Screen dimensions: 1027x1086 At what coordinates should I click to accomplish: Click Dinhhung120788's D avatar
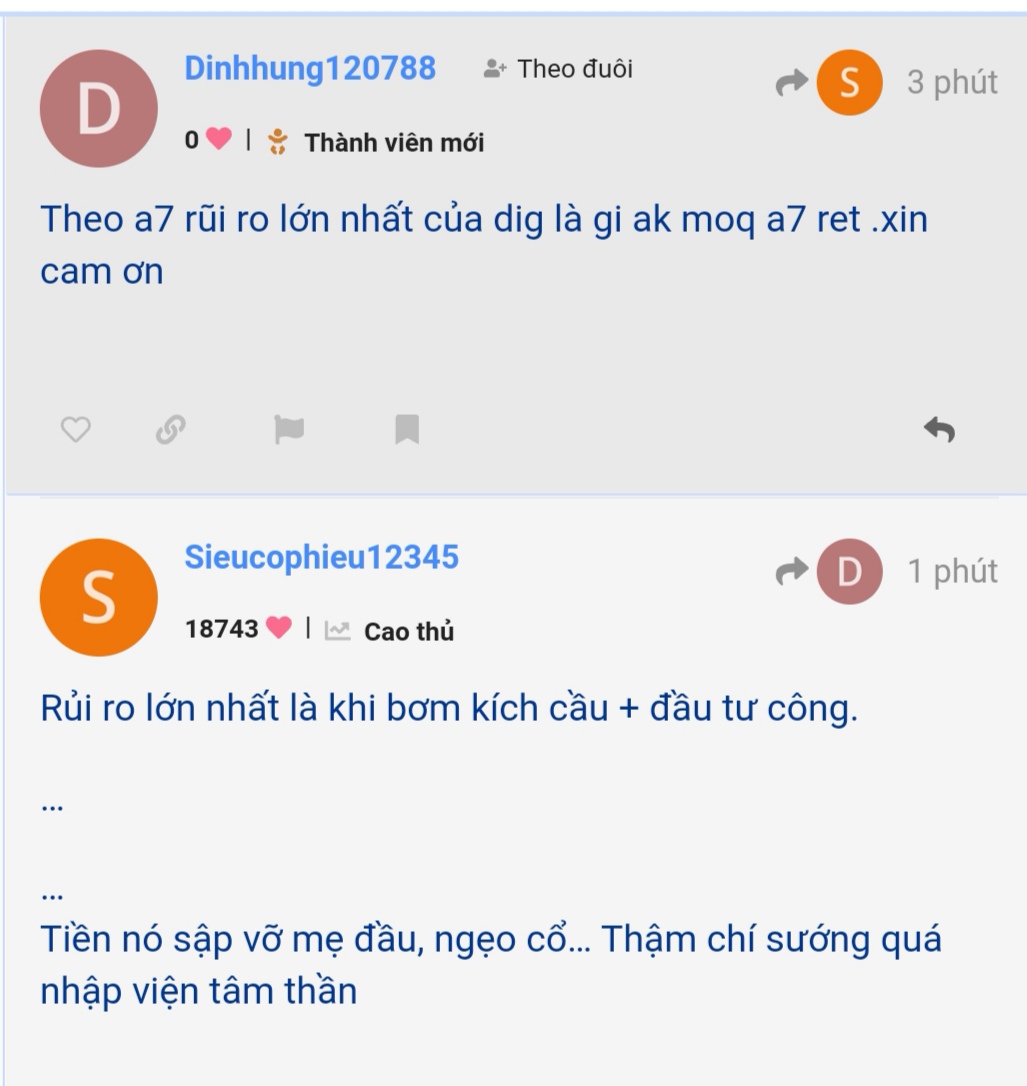pos(98,108)
